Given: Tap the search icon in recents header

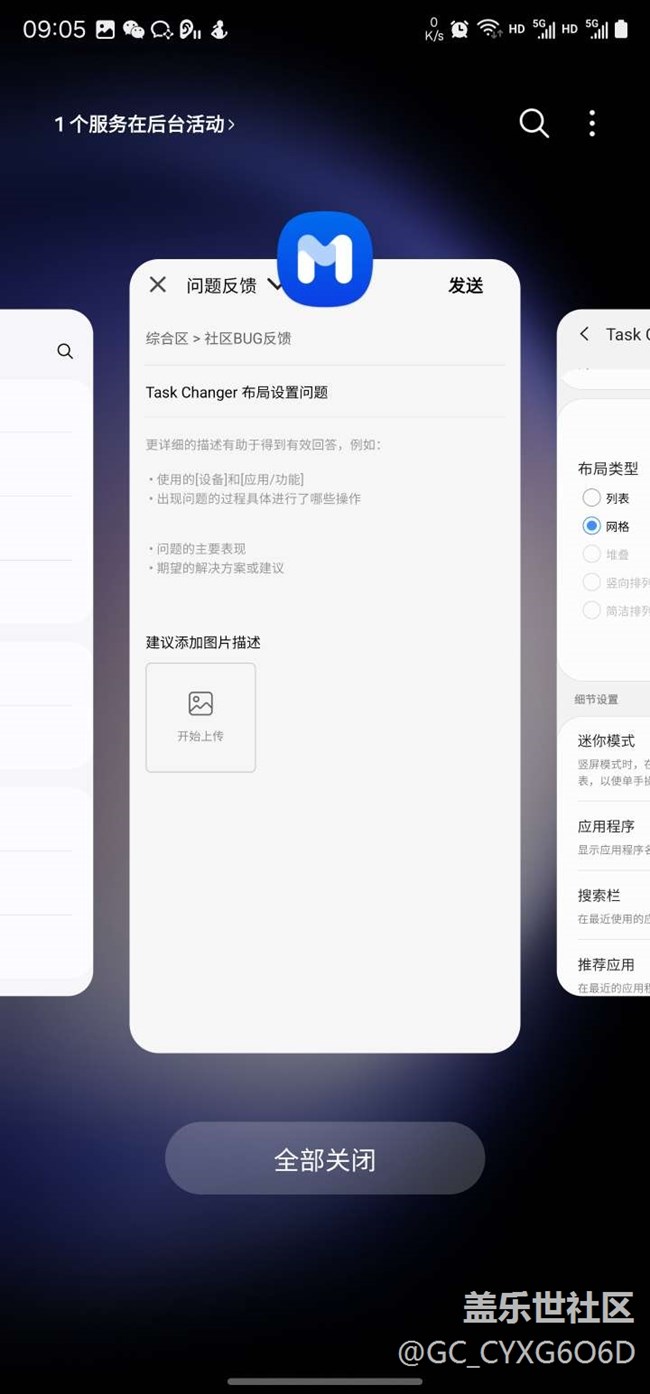Looking at the screenshot, I should [534, 124].
